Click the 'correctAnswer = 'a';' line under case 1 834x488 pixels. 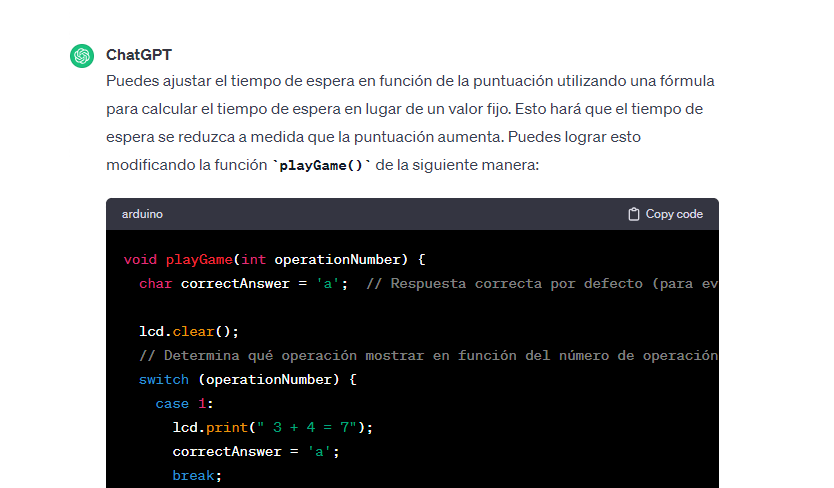coord(256,451)
